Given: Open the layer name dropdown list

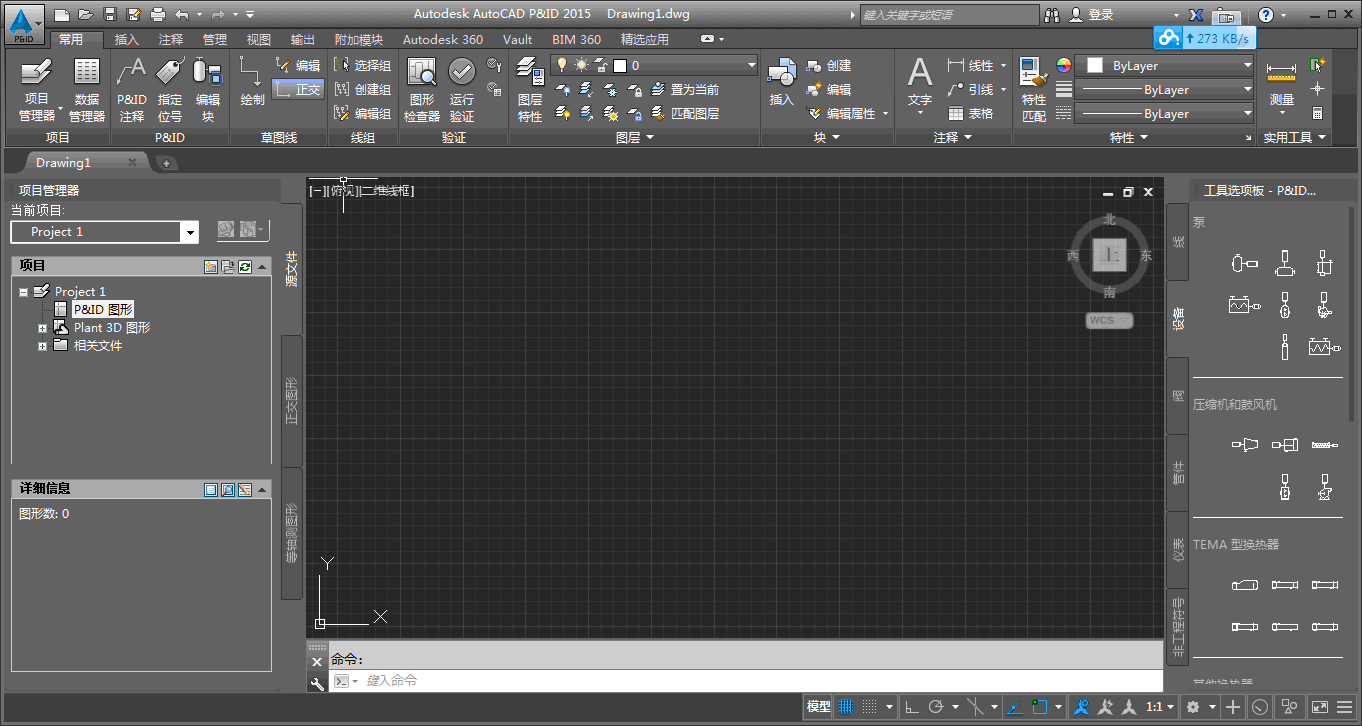Looking at the screenshot, I should [x=752, y=66].
